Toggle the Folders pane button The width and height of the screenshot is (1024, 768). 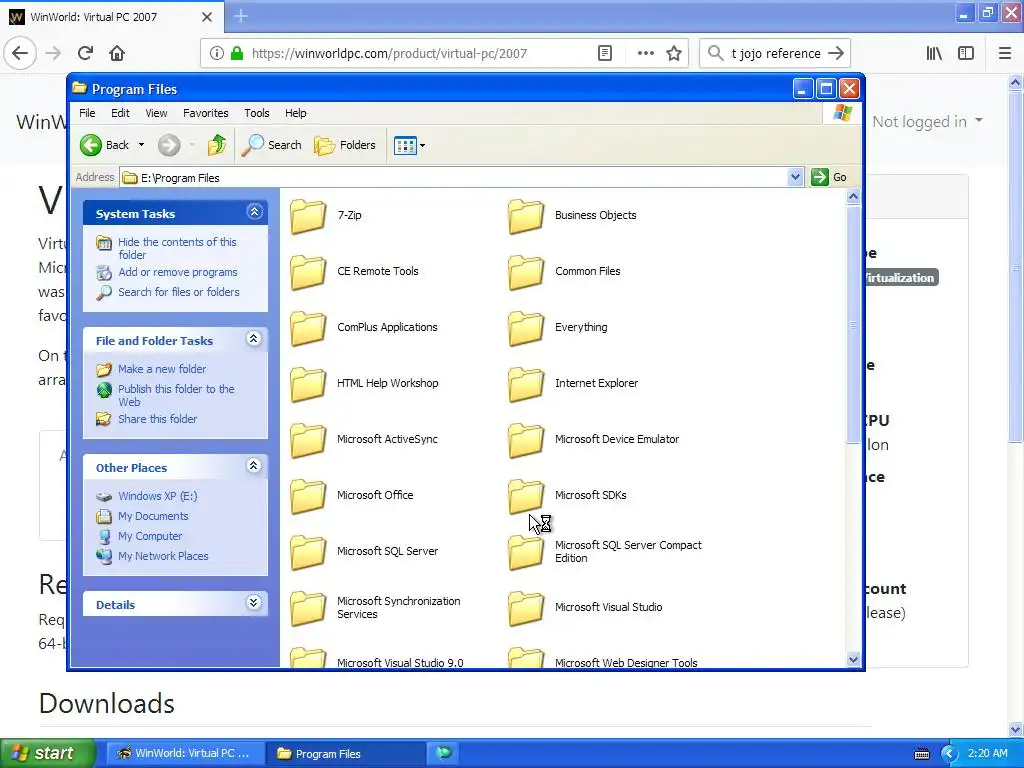point(345,145)
